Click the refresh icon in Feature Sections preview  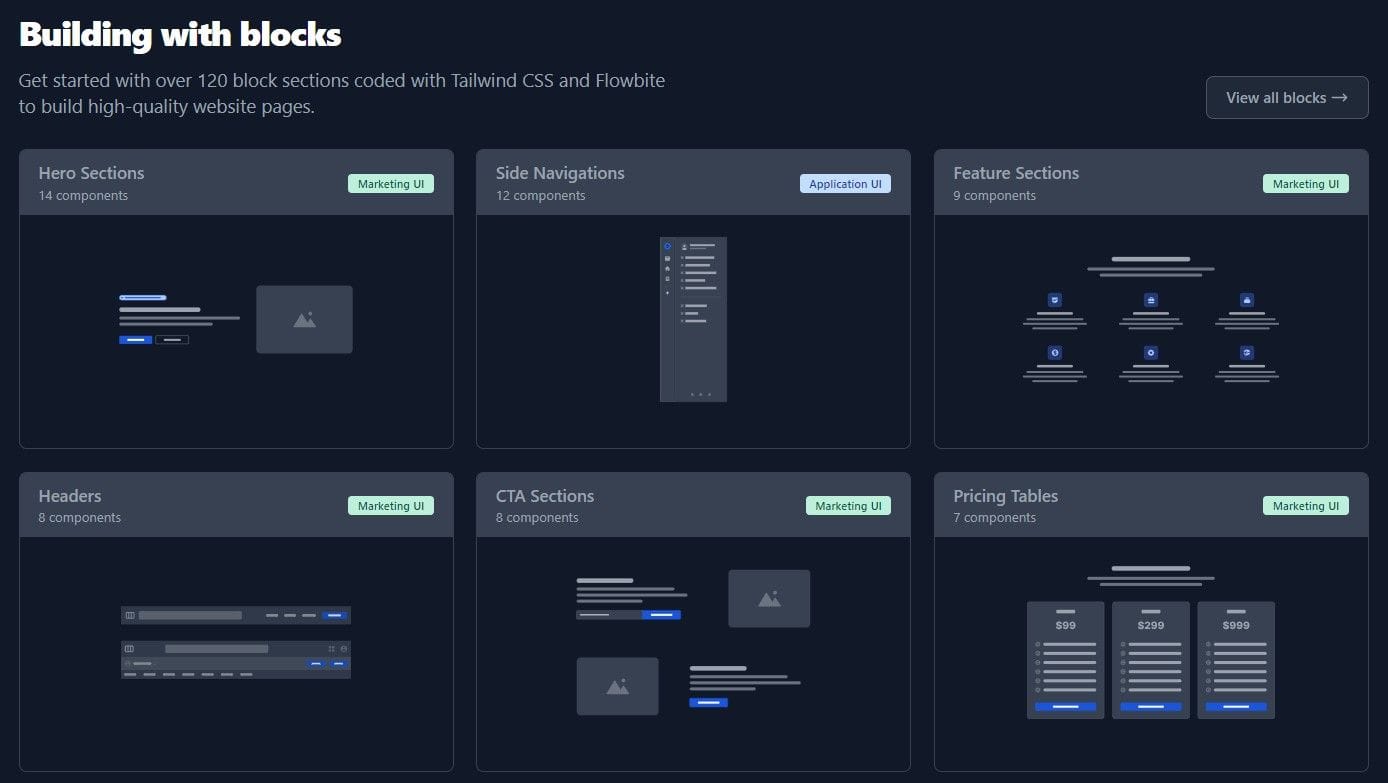(x=1247, y=353)
